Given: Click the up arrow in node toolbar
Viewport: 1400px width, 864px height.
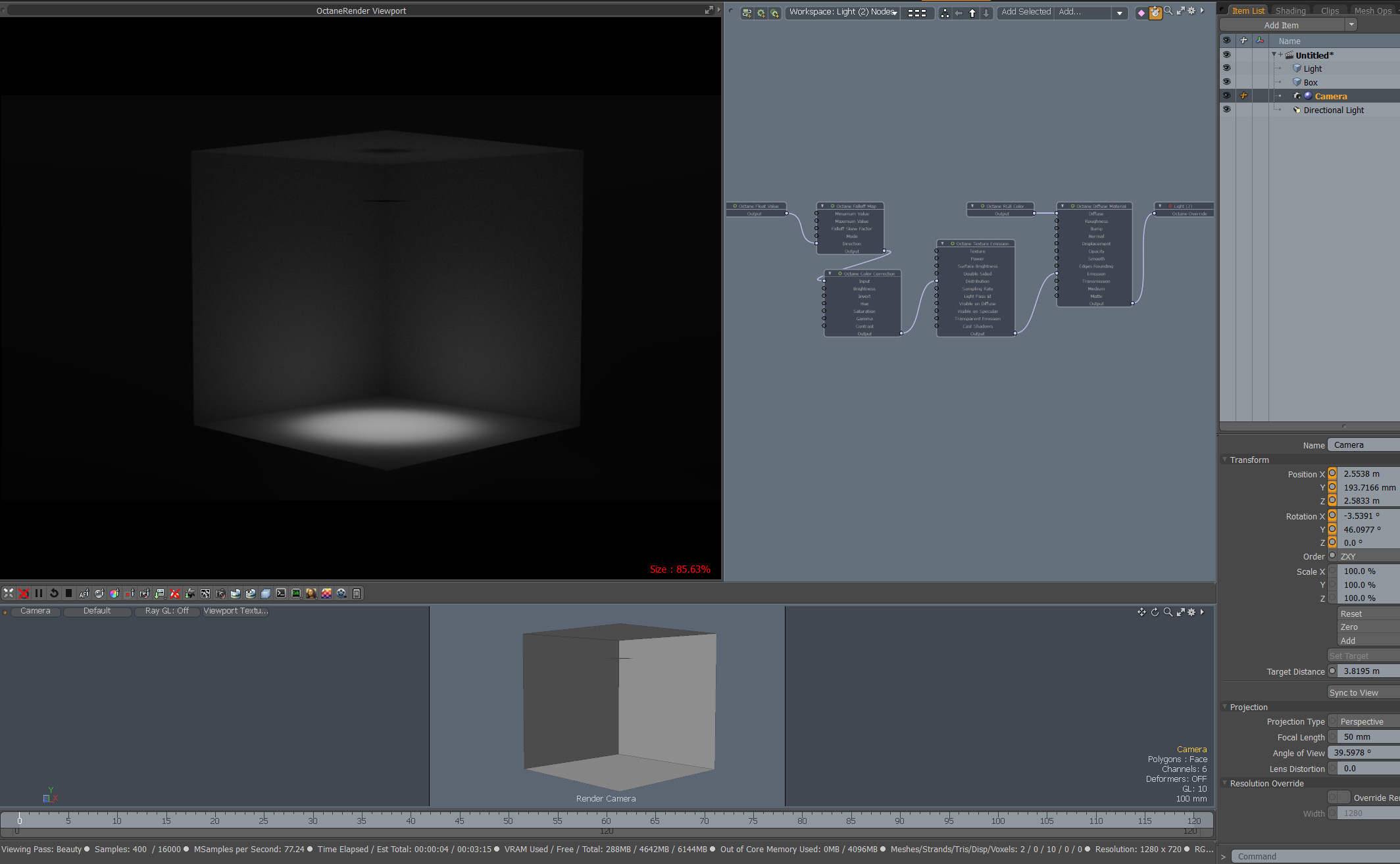Looking at the screenshot, I should pos(972,12).
